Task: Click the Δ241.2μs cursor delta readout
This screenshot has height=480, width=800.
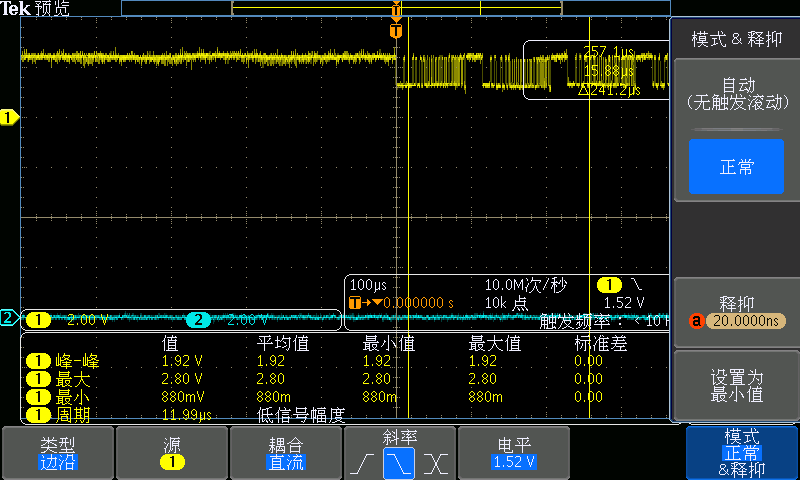Action: tap(610, 90)
